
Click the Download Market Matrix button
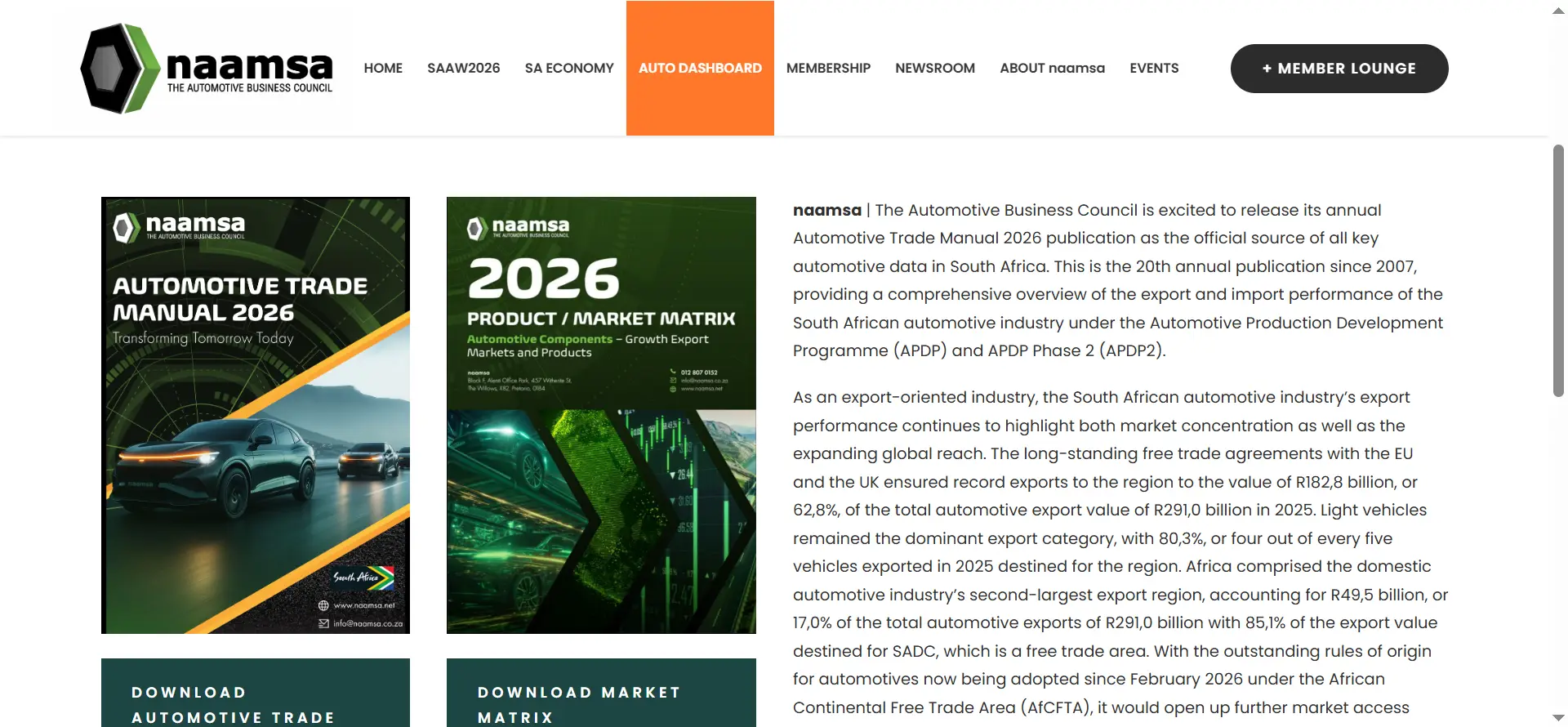[601, 693]
